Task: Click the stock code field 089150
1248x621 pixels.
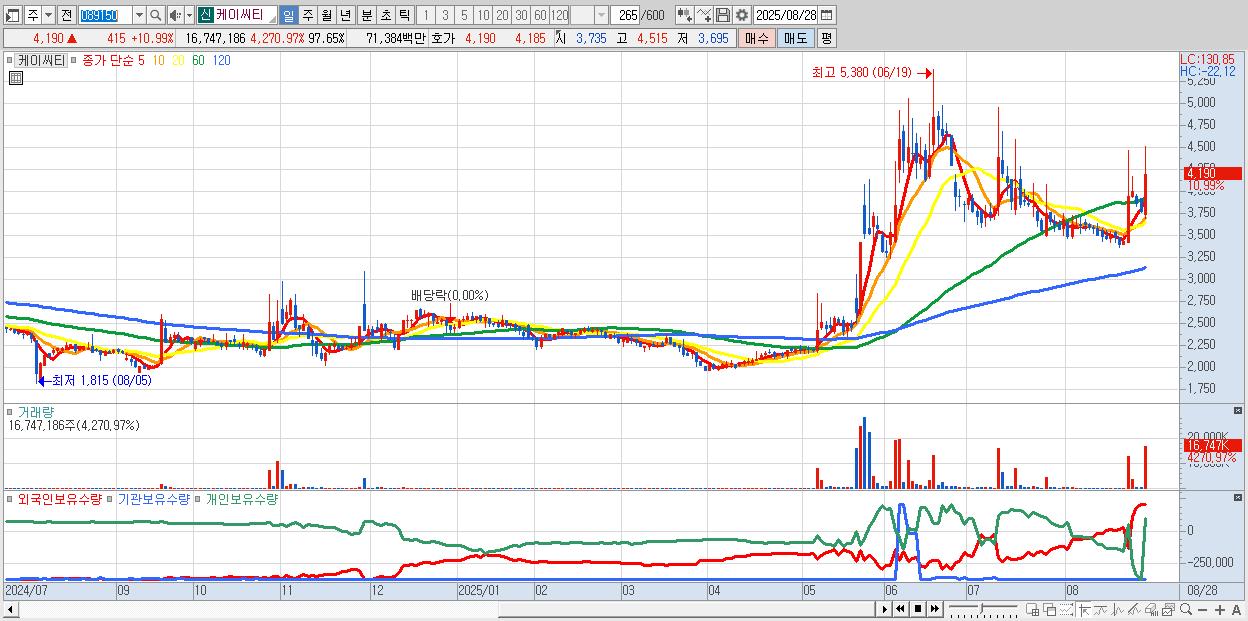Action: click(105, 15)
